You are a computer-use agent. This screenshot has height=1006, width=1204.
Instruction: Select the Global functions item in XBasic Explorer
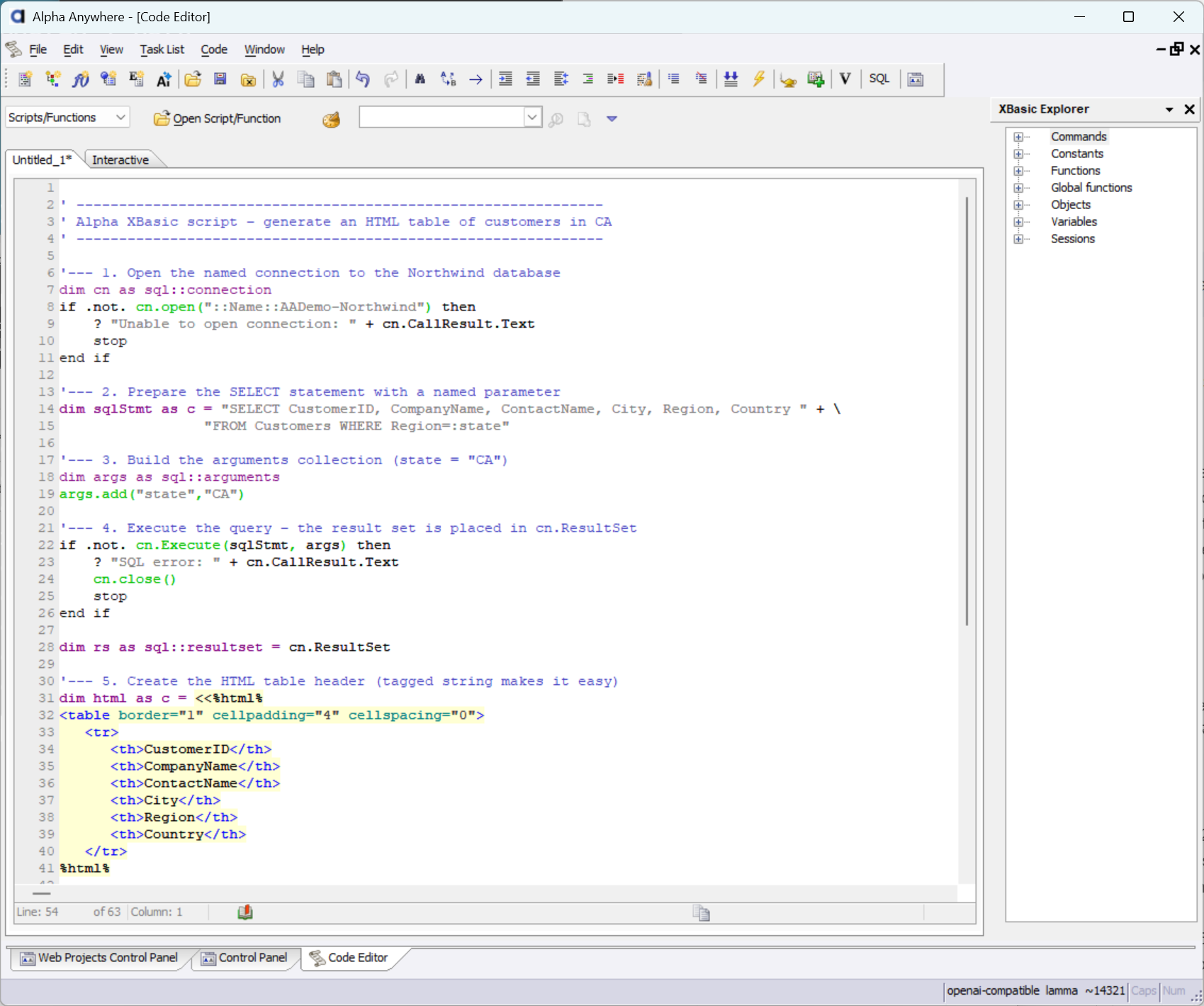coord(1091,188)
